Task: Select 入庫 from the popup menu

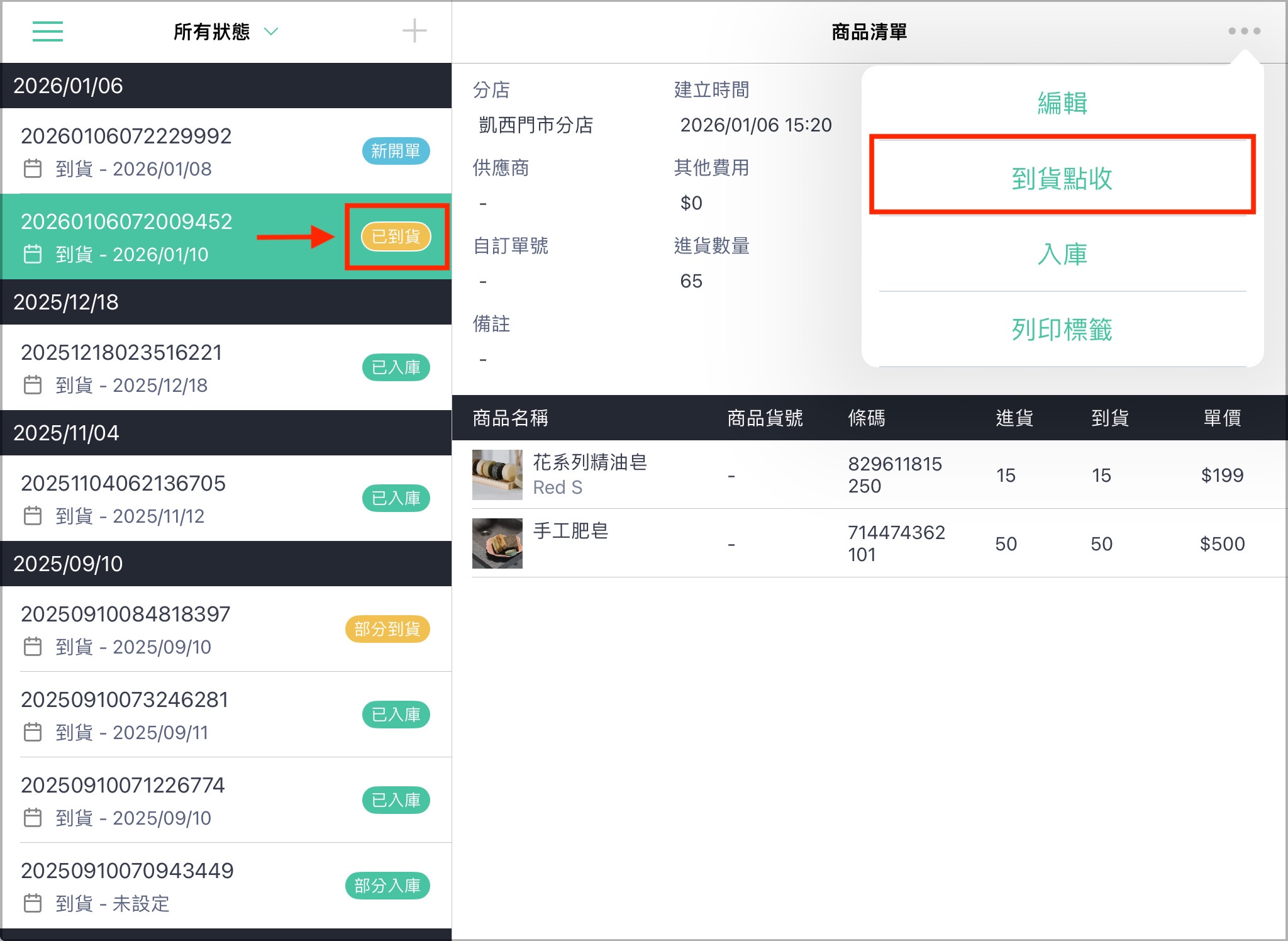Action: [x=1062, y=254]
